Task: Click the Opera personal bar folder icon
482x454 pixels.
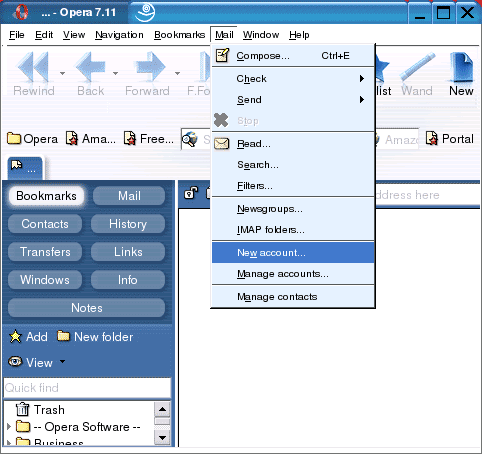Action: click(x=14, y=138)
